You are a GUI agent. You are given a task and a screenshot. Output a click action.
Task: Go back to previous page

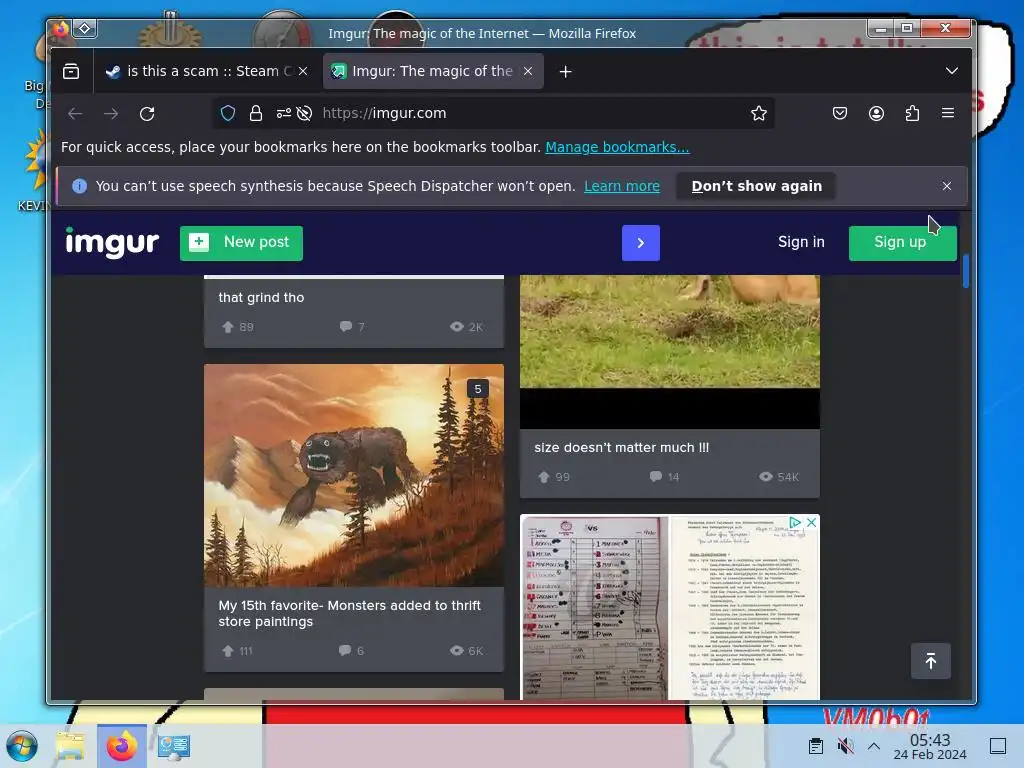click(75, 114)
